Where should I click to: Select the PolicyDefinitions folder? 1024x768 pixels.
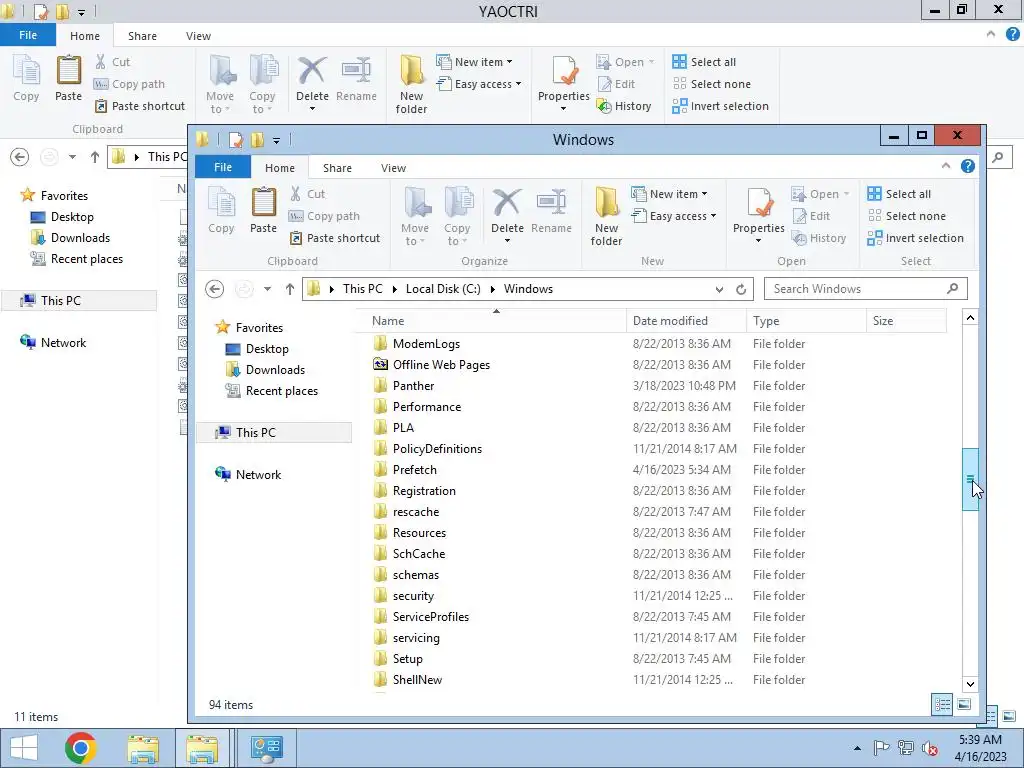[437, 449]
